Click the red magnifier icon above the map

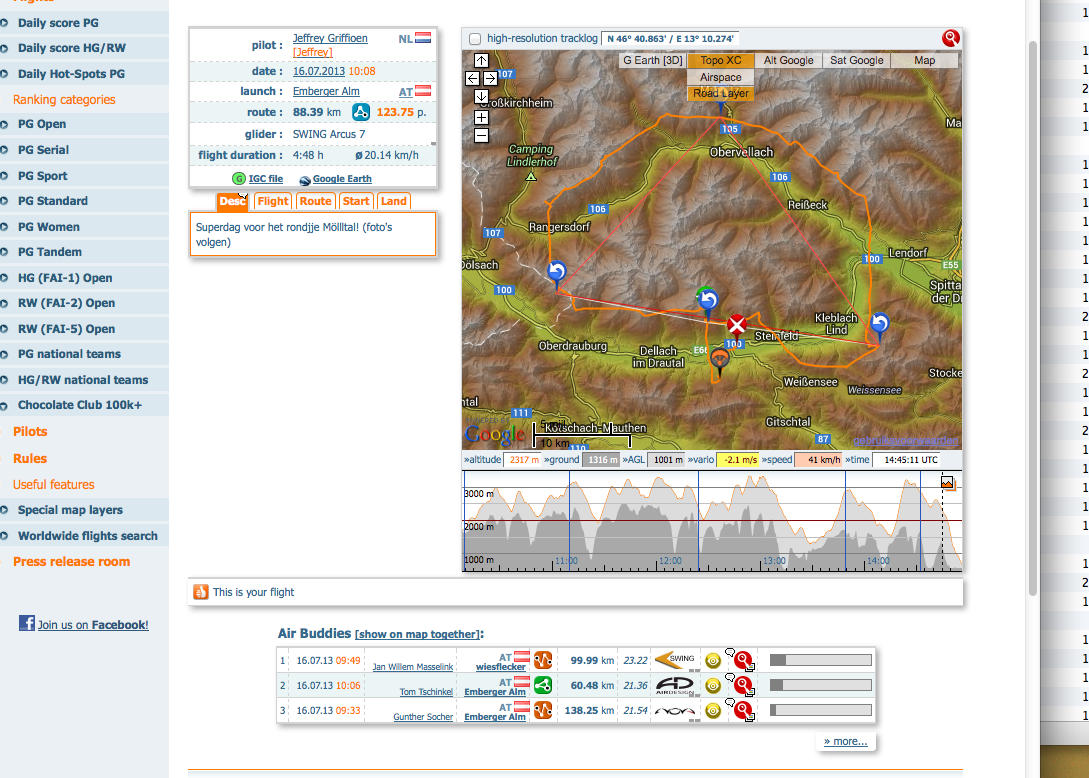950,38
